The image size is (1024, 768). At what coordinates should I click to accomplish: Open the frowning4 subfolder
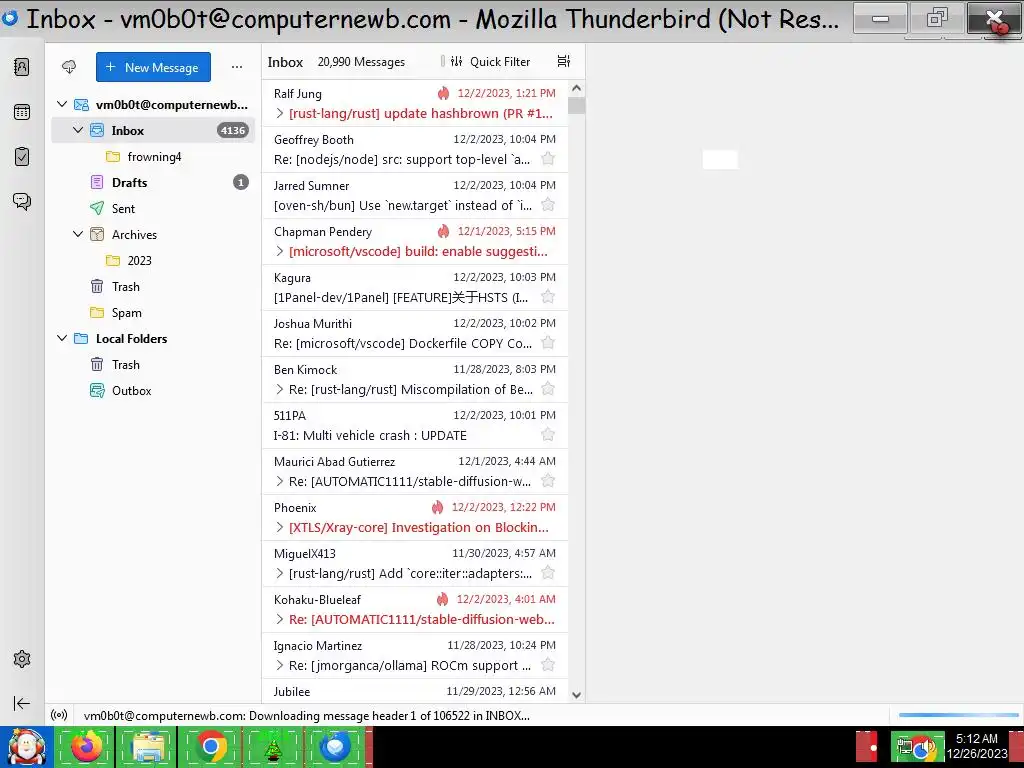[x=153, y=157]
